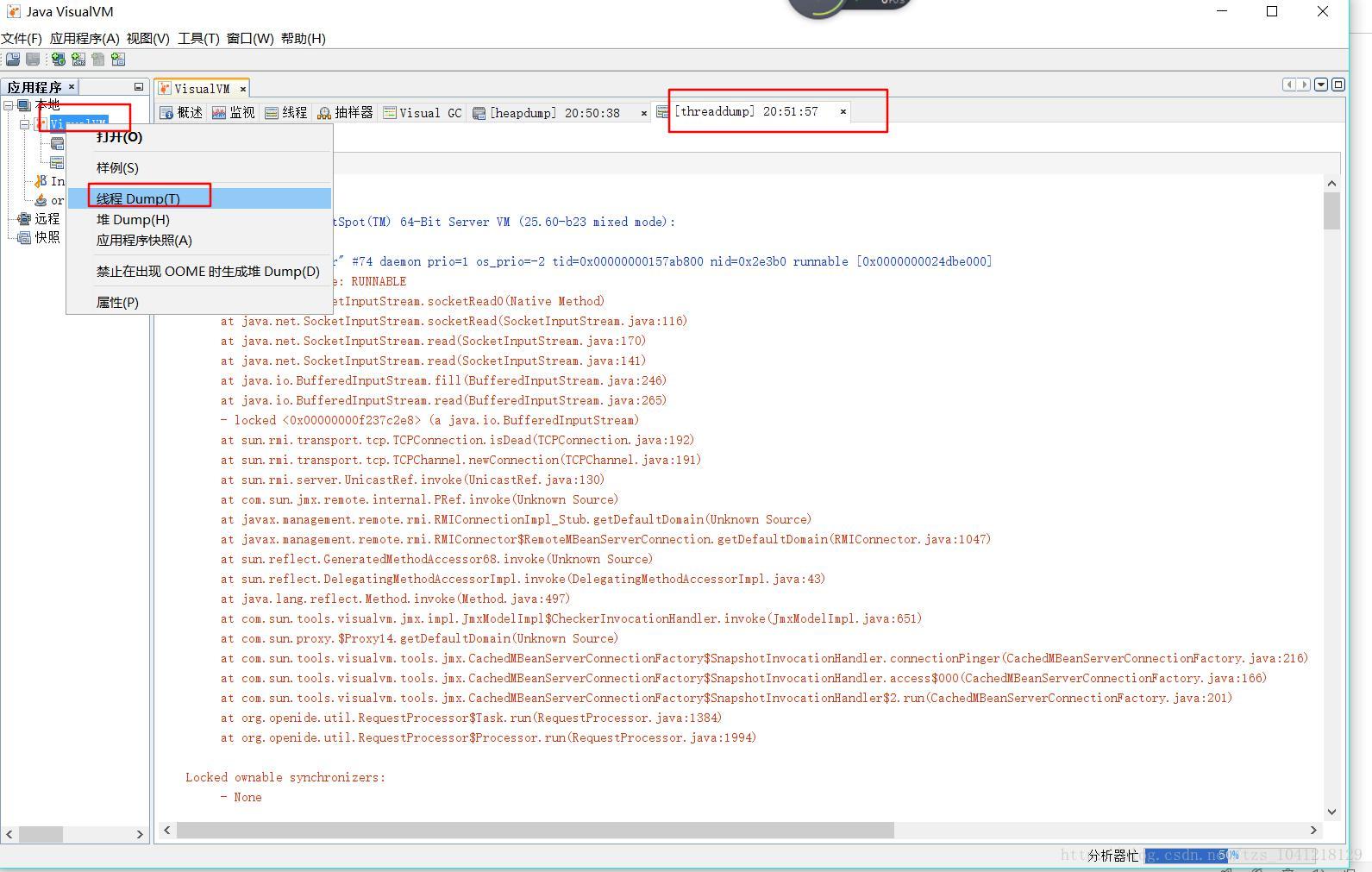Screen dimensions: 1372x872
Task: Click the 监视 monitor chart icon
Action: point(219,113)
